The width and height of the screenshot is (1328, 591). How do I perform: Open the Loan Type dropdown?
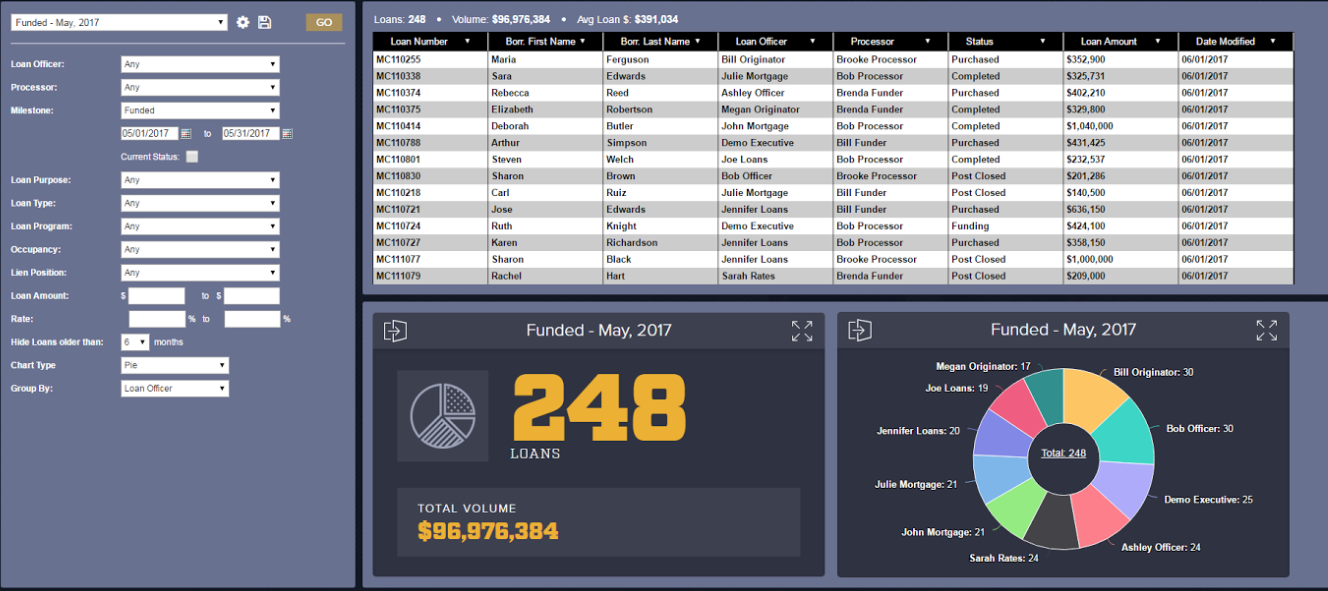(200, 203)
